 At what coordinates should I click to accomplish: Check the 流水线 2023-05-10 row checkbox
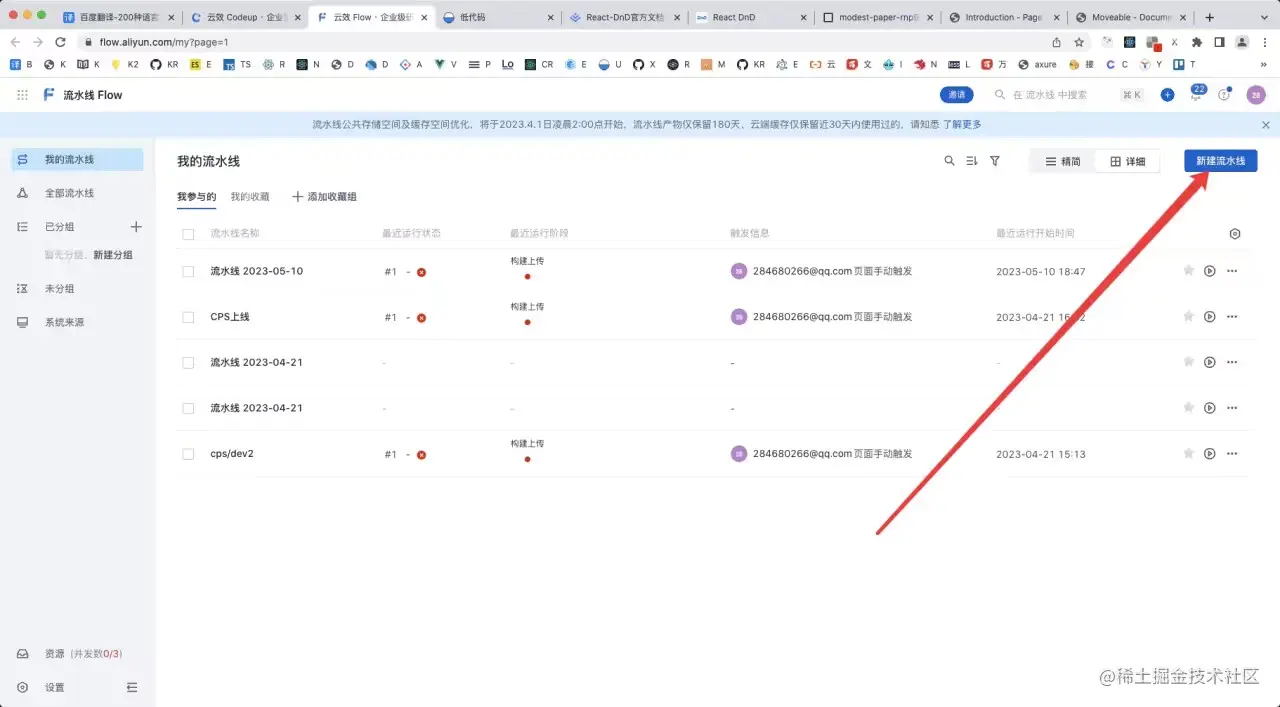(188, 271)
